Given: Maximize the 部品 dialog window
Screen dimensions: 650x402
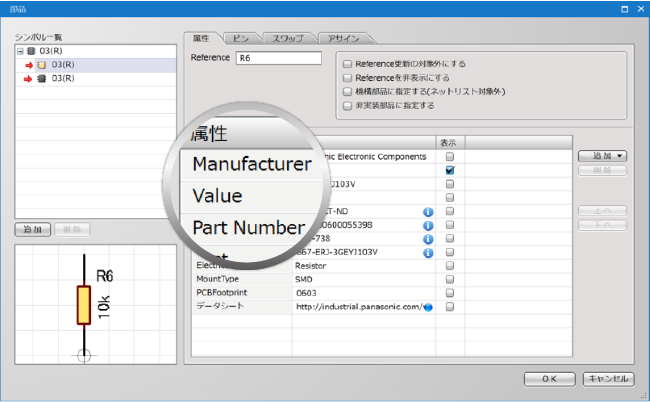Looking at the screenshot, I should (x=624, y=9).
